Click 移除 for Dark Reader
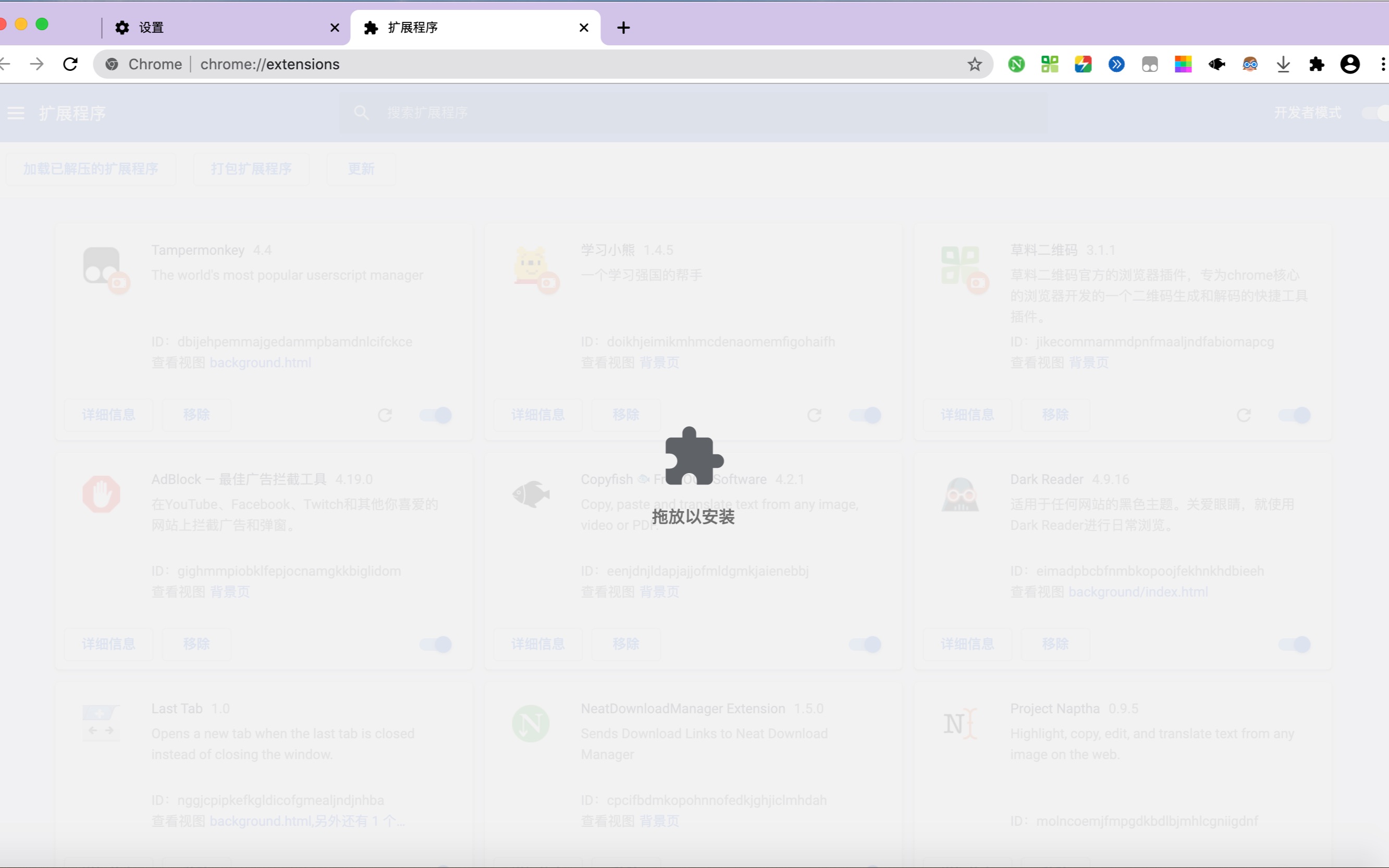 pyautogui.click(x=1055, y=644)
